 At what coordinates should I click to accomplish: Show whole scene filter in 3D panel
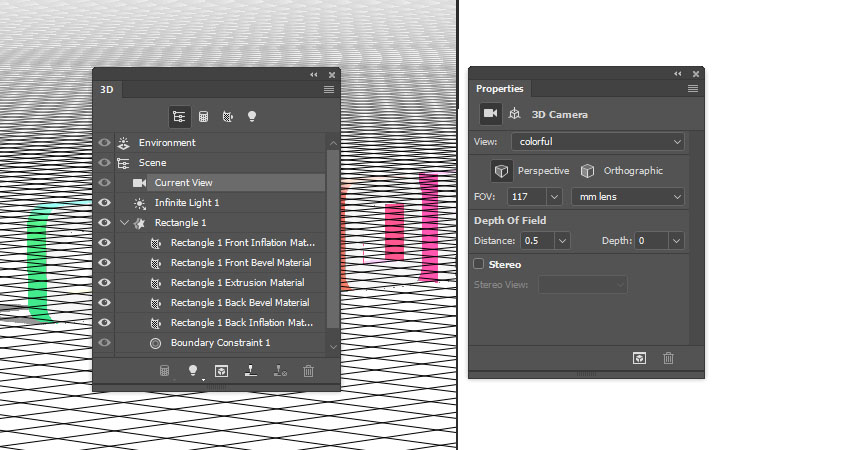[179, 117]
